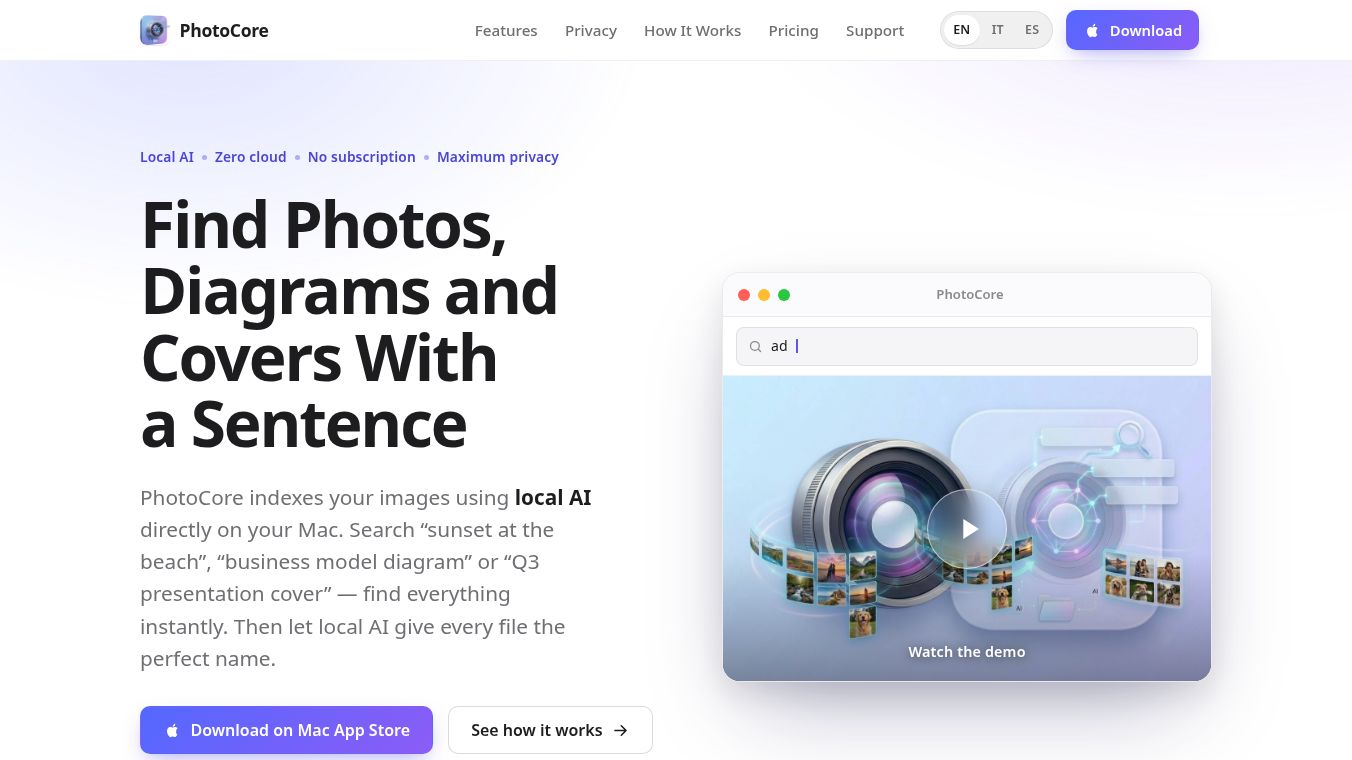The image size is (1352, 760).
Task: Click the PhotoCore mockup window title
Action: 970,295
